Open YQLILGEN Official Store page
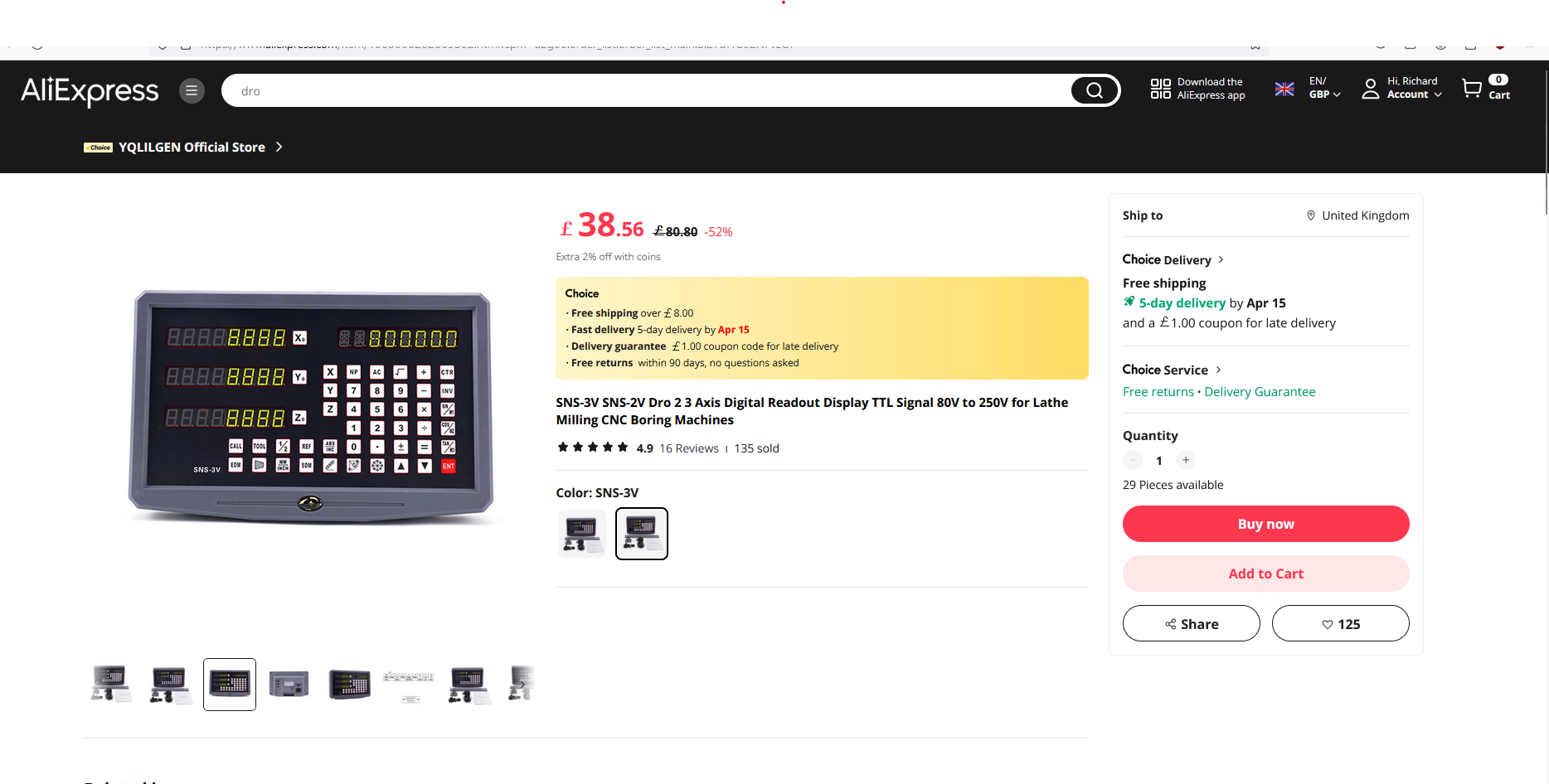The width and height of the screenshot is (1549, 784). (x=192, y=147)
